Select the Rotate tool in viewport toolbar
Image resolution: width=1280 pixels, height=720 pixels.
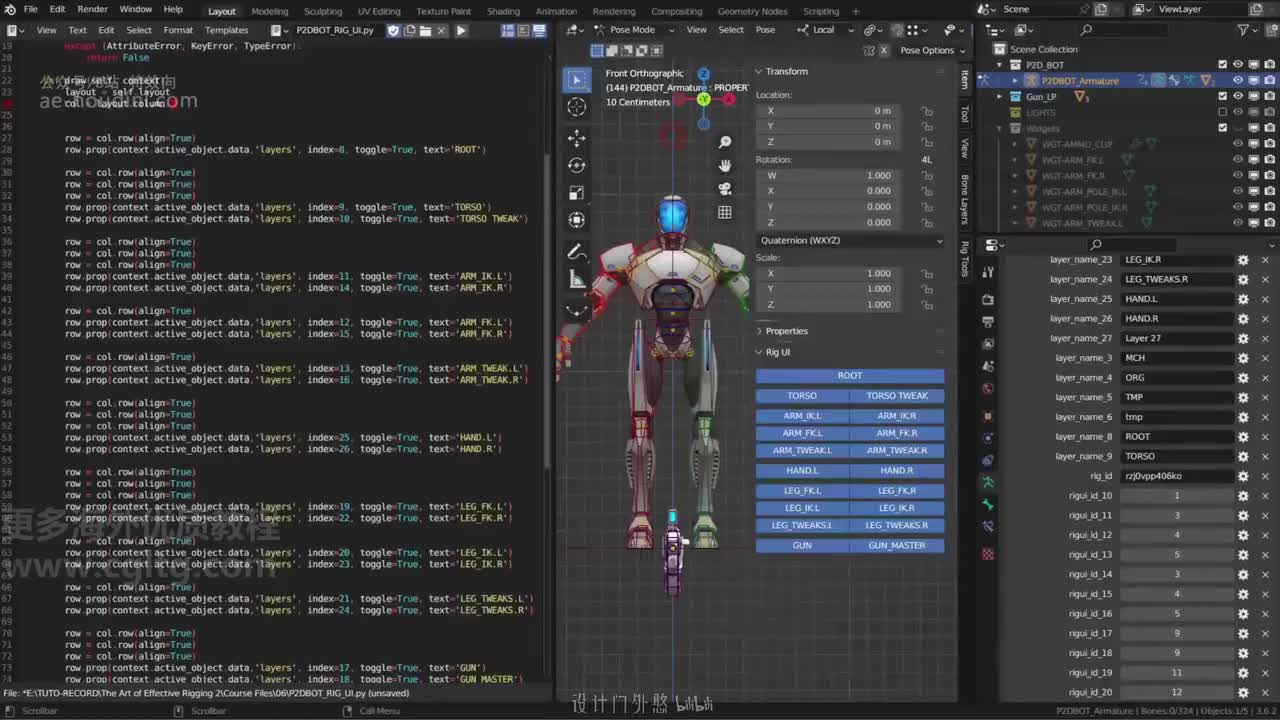point(577,165)
